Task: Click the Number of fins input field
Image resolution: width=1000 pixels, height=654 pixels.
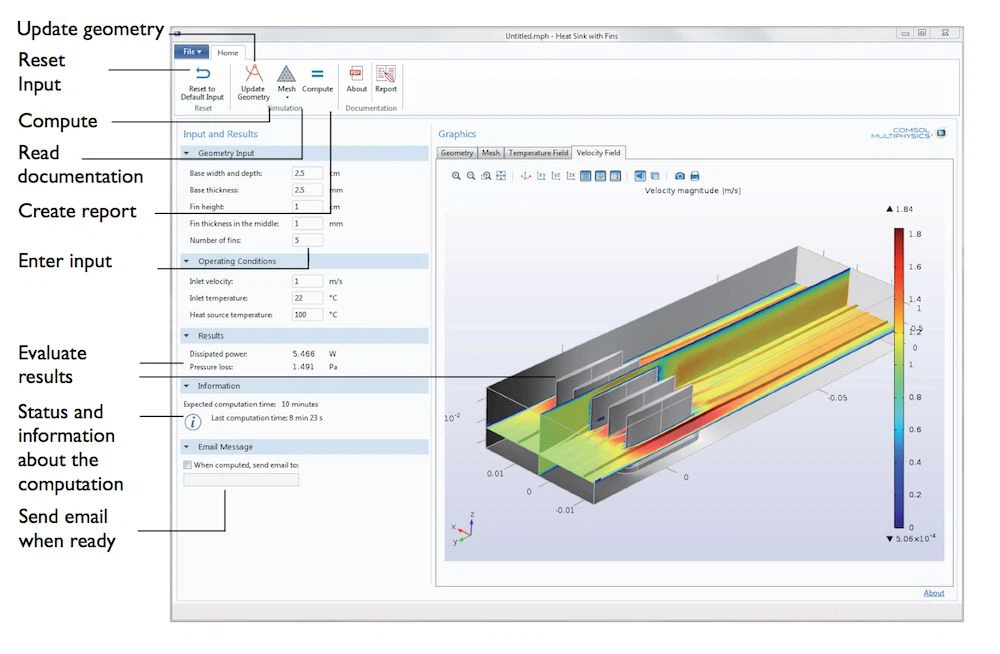Action: coord(307,241)
